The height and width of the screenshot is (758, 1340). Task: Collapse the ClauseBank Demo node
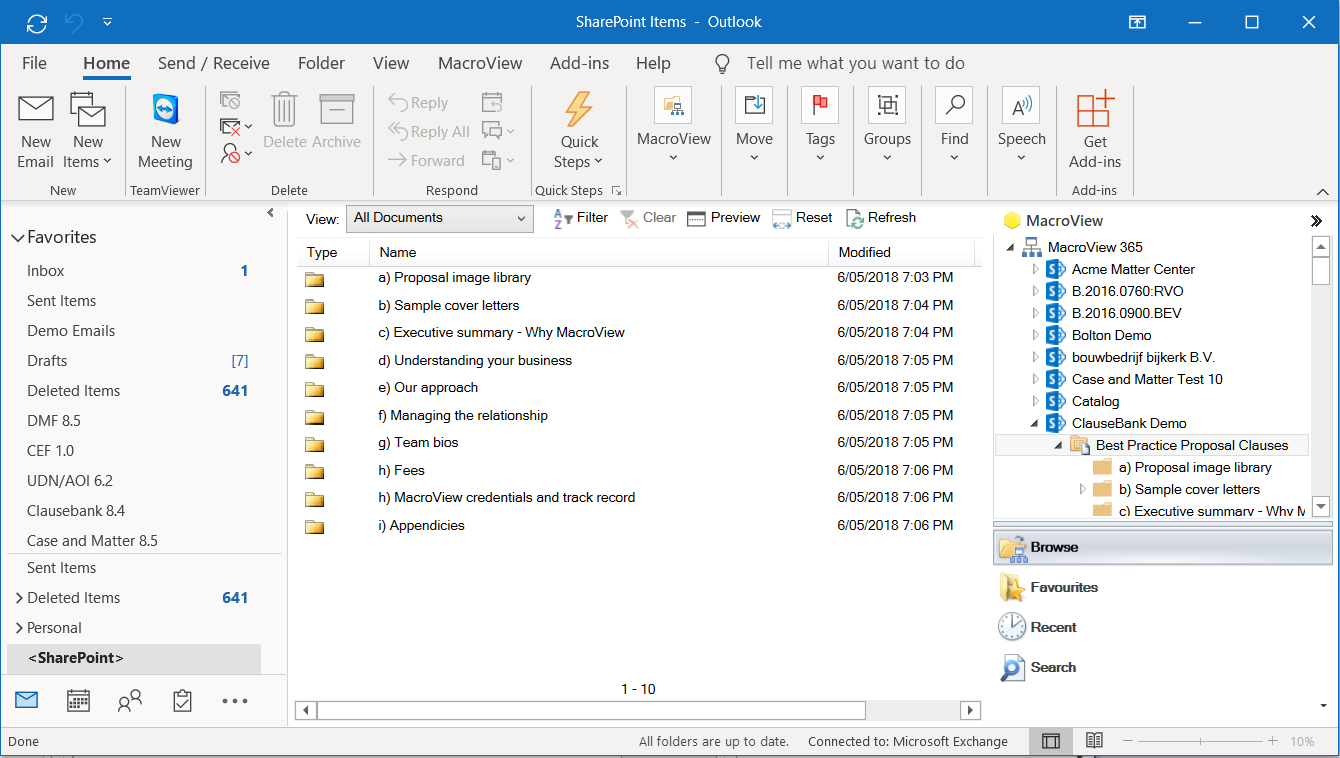click(x=1035, y=423)
